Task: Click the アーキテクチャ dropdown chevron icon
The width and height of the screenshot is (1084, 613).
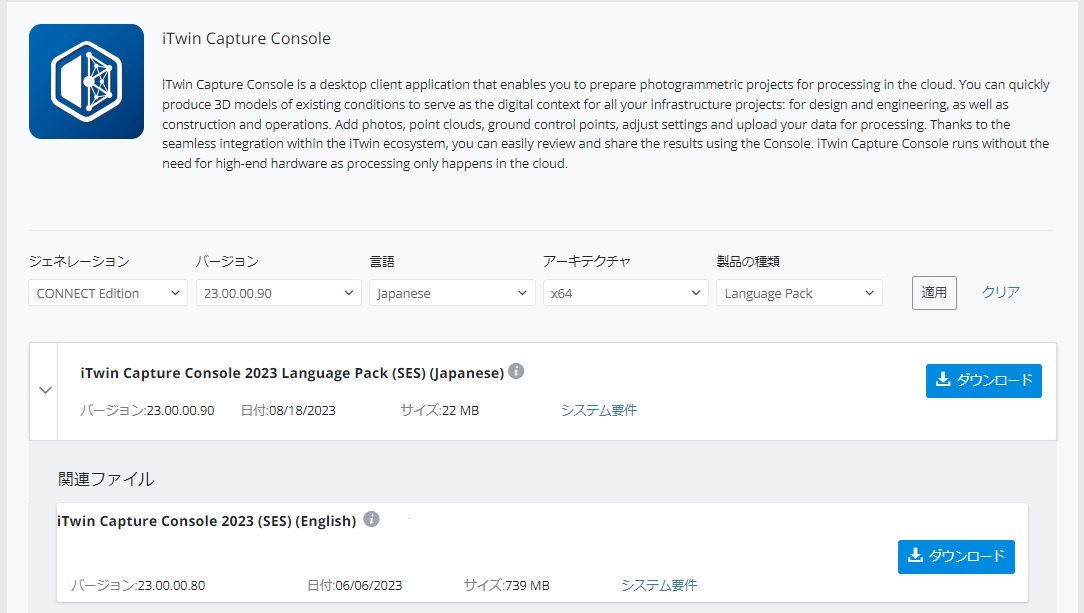Action: tap(694, 293)
